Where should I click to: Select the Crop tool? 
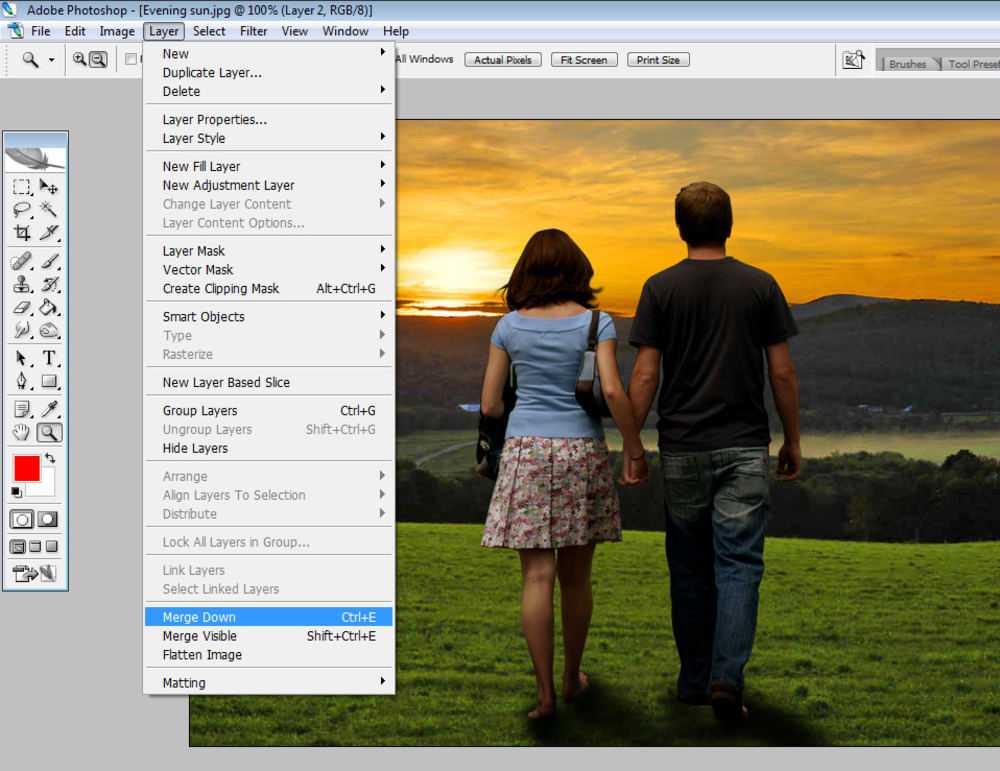22,232
